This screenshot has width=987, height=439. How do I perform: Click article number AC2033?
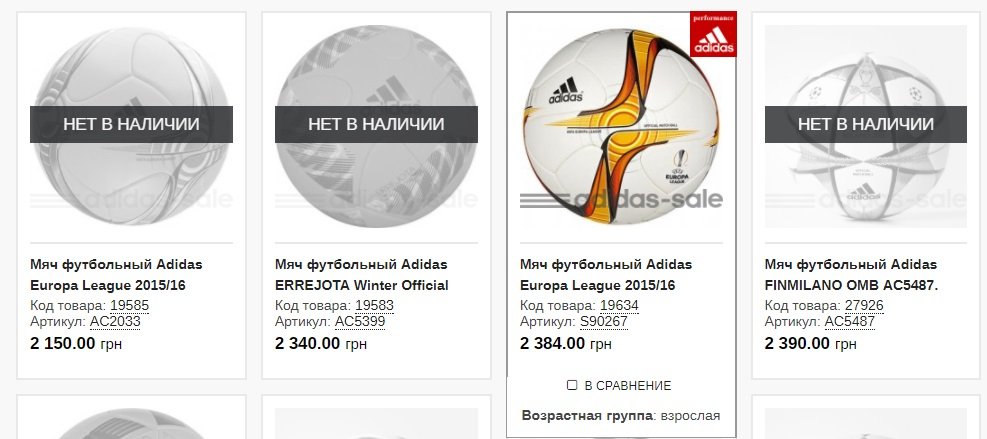coord(115,322)
